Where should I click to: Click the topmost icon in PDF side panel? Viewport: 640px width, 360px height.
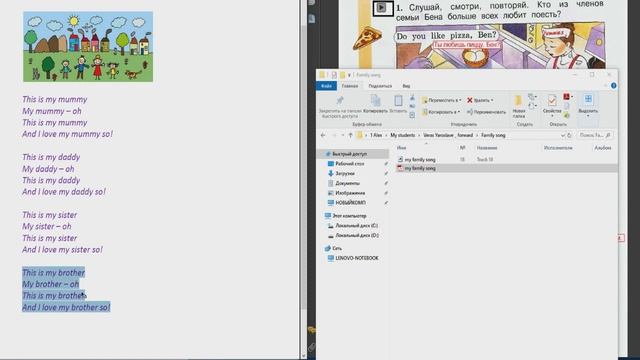click(312, 2)
